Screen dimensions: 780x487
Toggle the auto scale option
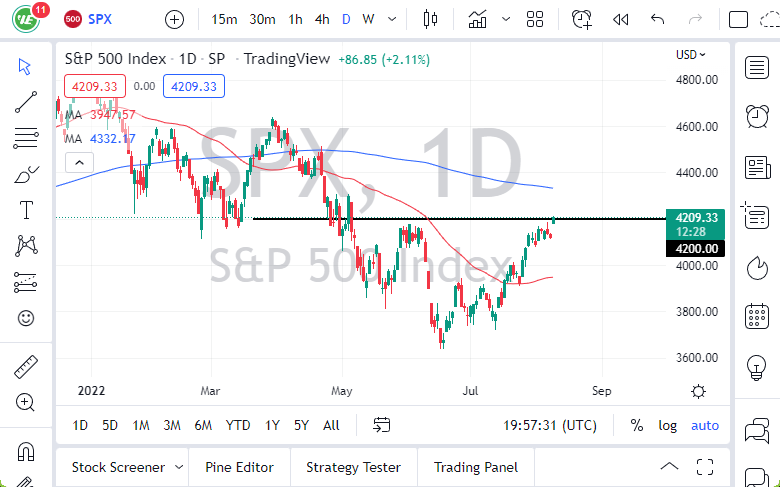[705, 425]
